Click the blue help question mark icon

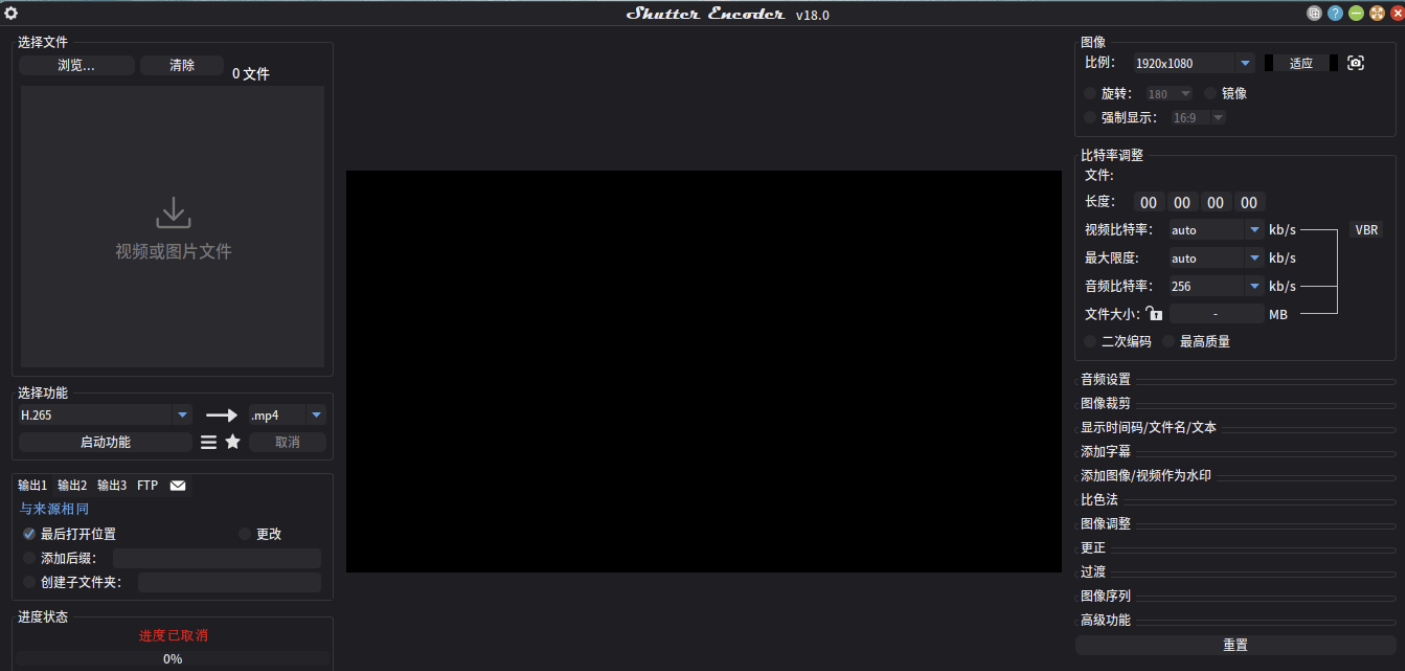(x=1335, y=13)
